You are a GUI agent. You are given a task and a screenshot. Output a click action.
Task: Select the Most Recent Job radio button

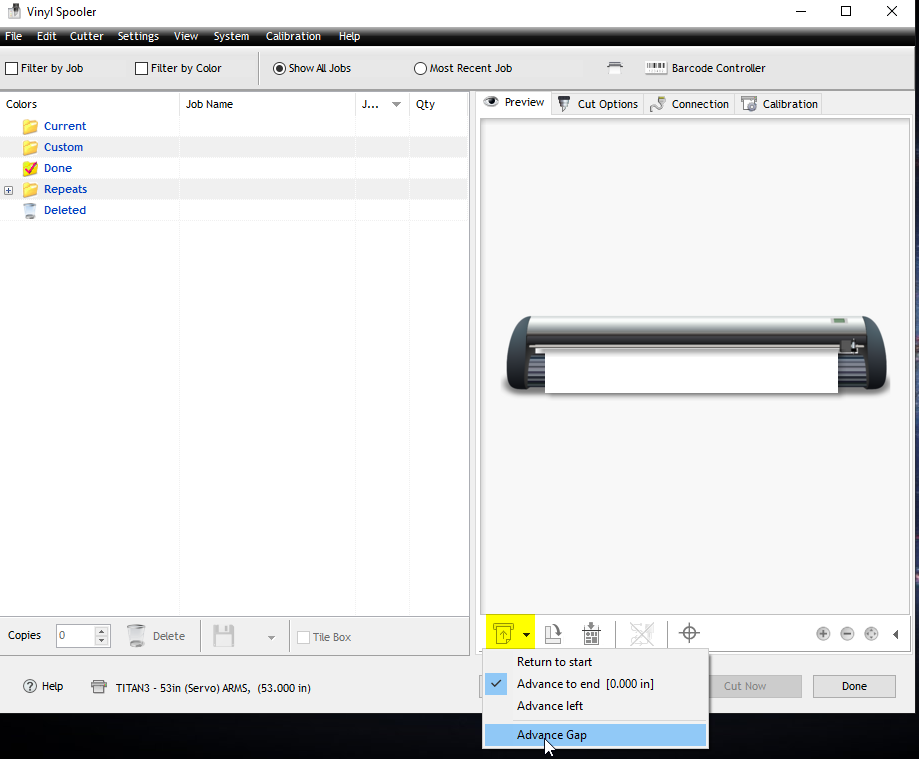click(420, 69)
